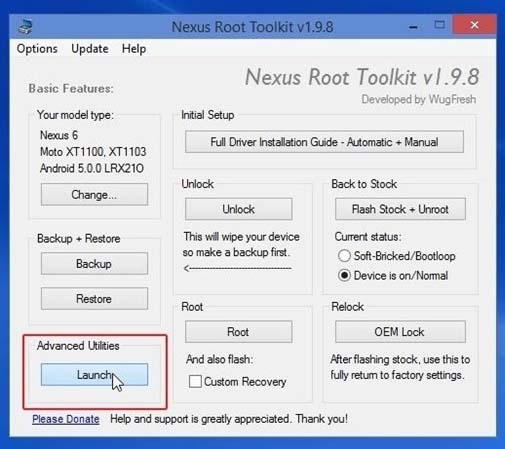Click the "And also flash:" label
Viewport: 505px width, 449px height.
click(220, 359)
